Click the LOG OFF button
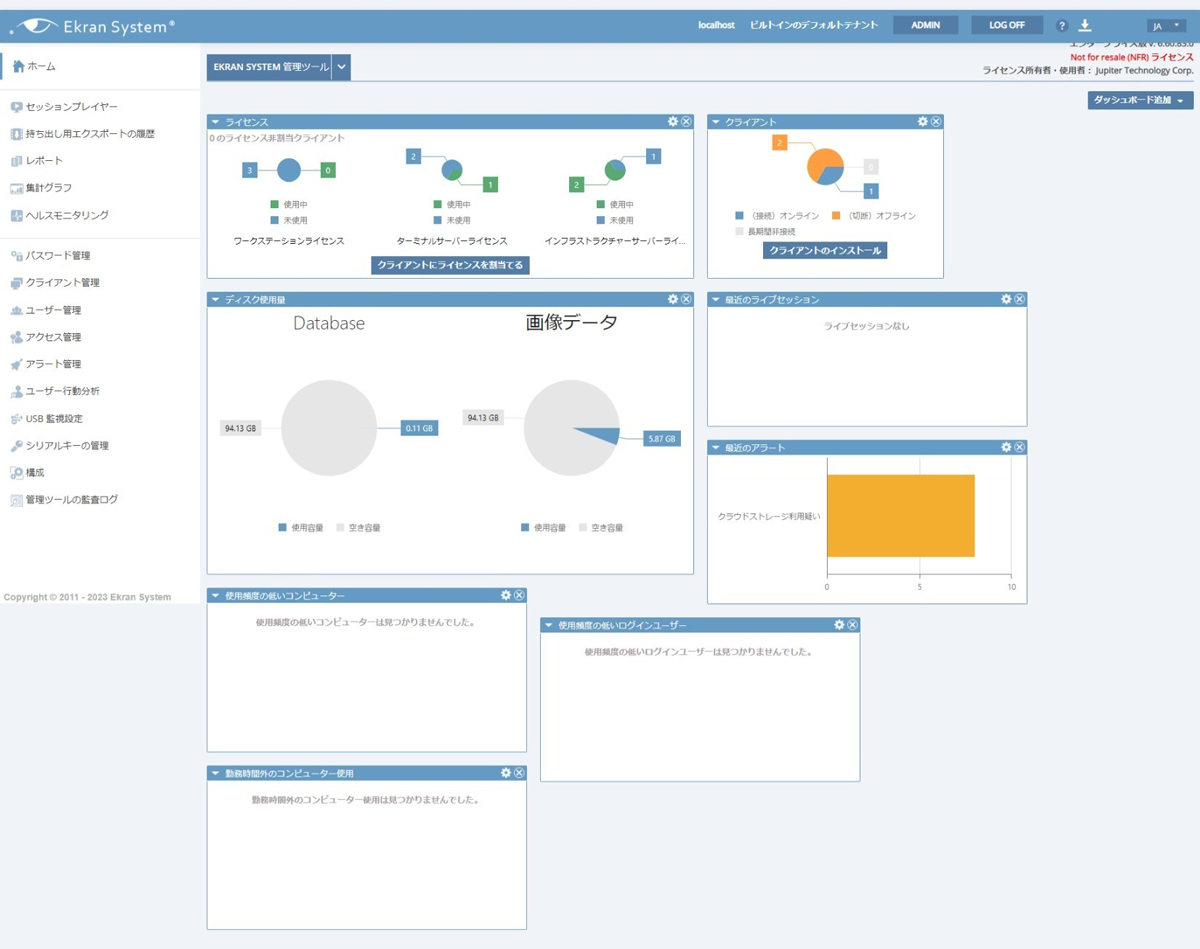Viewport: 1200px width, 949px height. click(x=1007, y=25)
